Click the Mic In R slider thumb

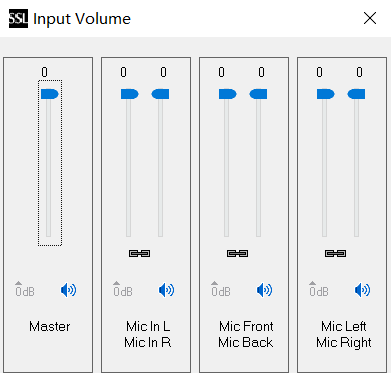point(160,94)
